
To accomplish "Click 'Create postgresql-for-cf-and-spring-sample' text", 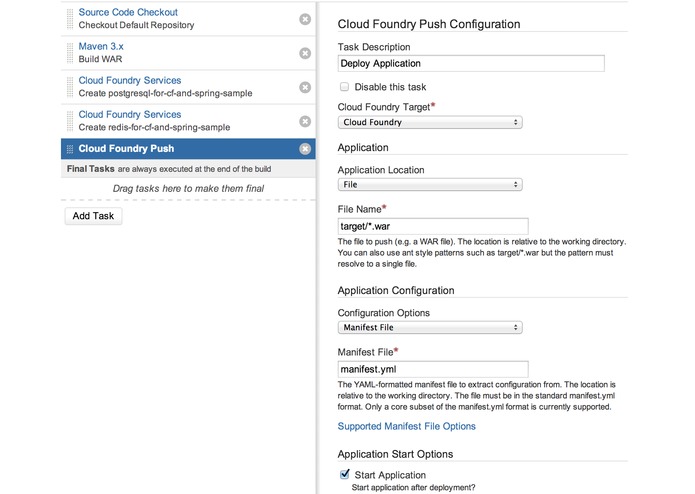I will [x=165, y=93].
